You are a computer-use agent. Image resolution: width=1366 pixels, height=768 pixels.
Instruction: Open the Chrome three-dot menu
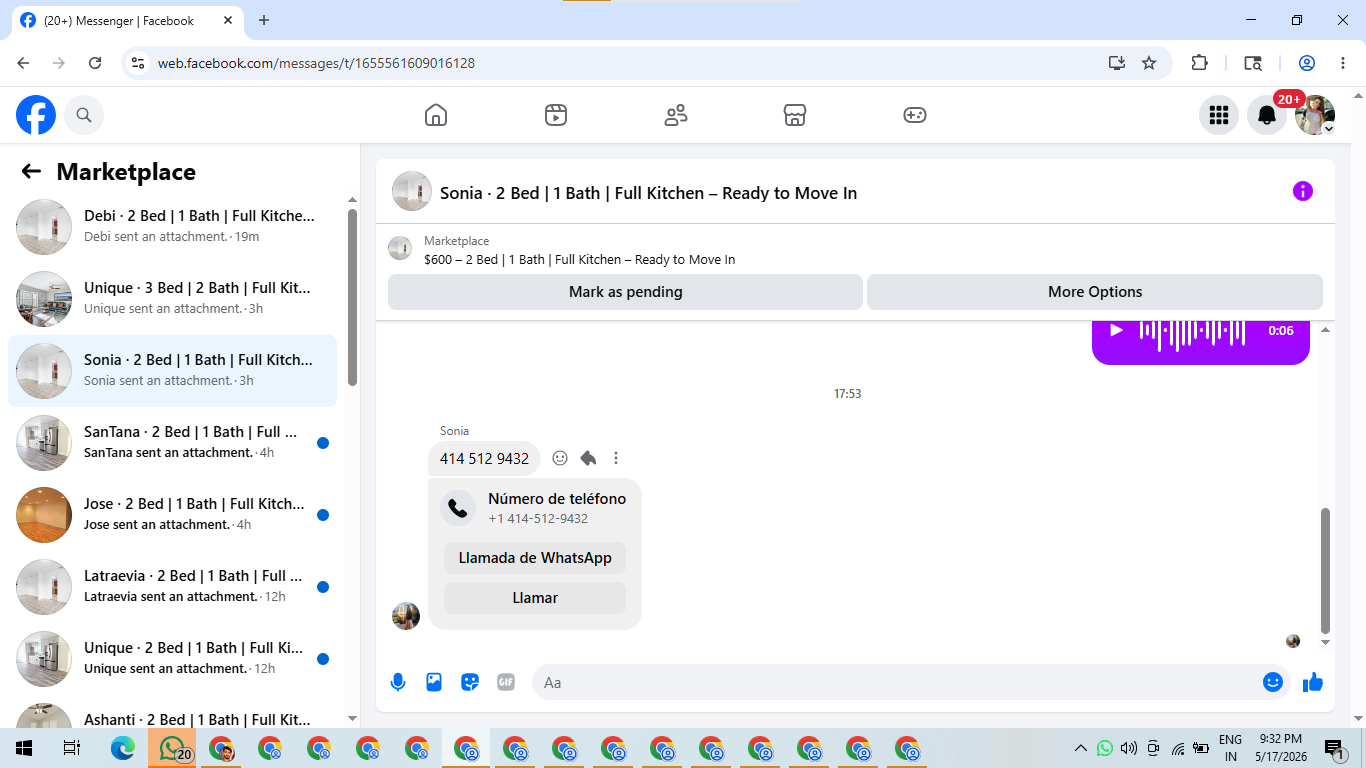(1343, 63)
